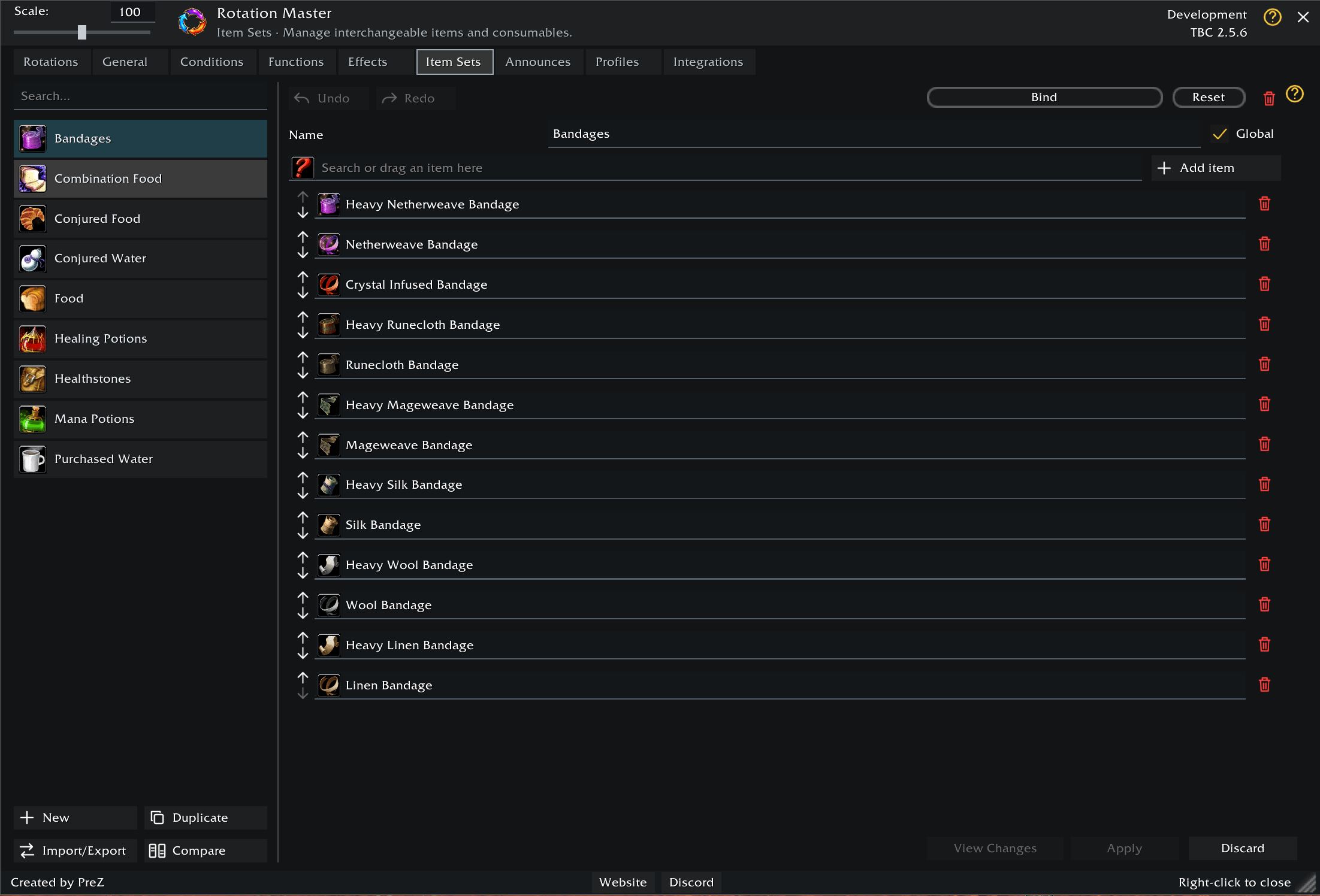This screenshot has height=896, width=1320.
Task: Select the Conjured Water item set
Action: (140, 259)
